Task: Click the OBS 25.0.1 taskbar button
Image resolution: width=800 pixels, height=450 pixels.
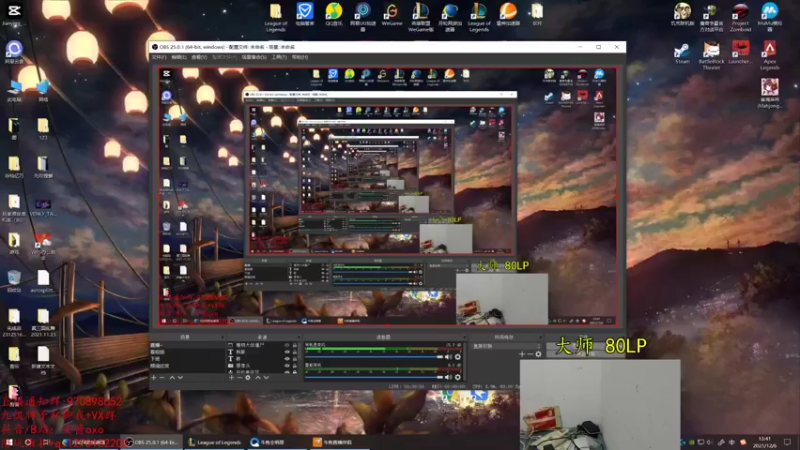Action: (x=152, y=442)
